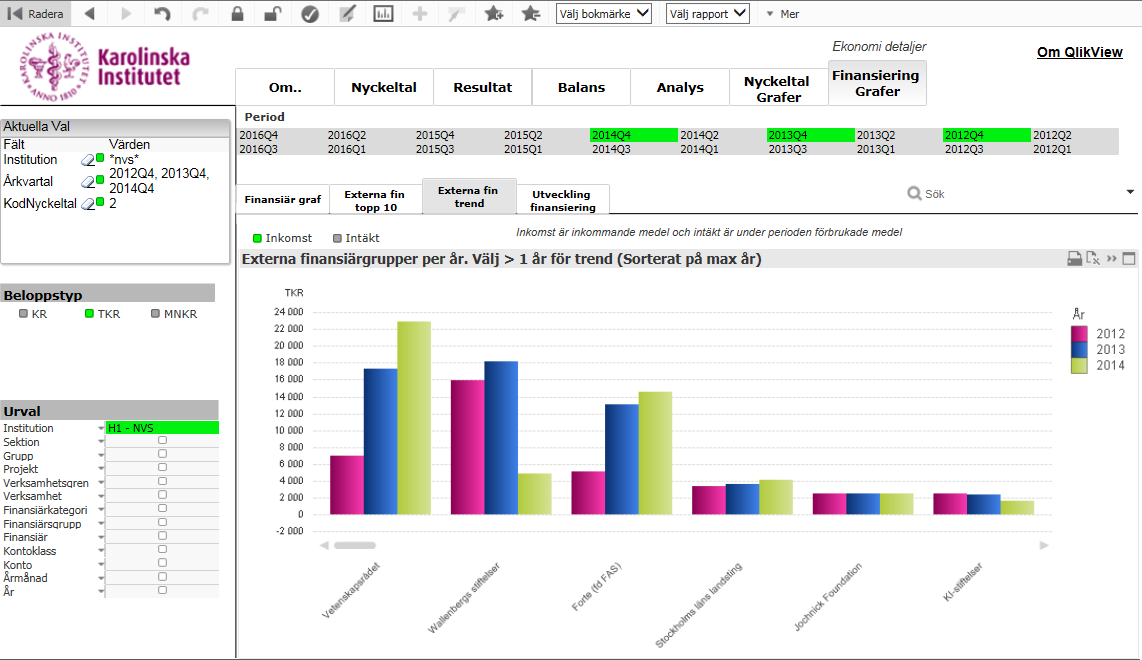Expand the Finansiärkategori urval dropdown
Screen dimensions: 1142x660
101,510
